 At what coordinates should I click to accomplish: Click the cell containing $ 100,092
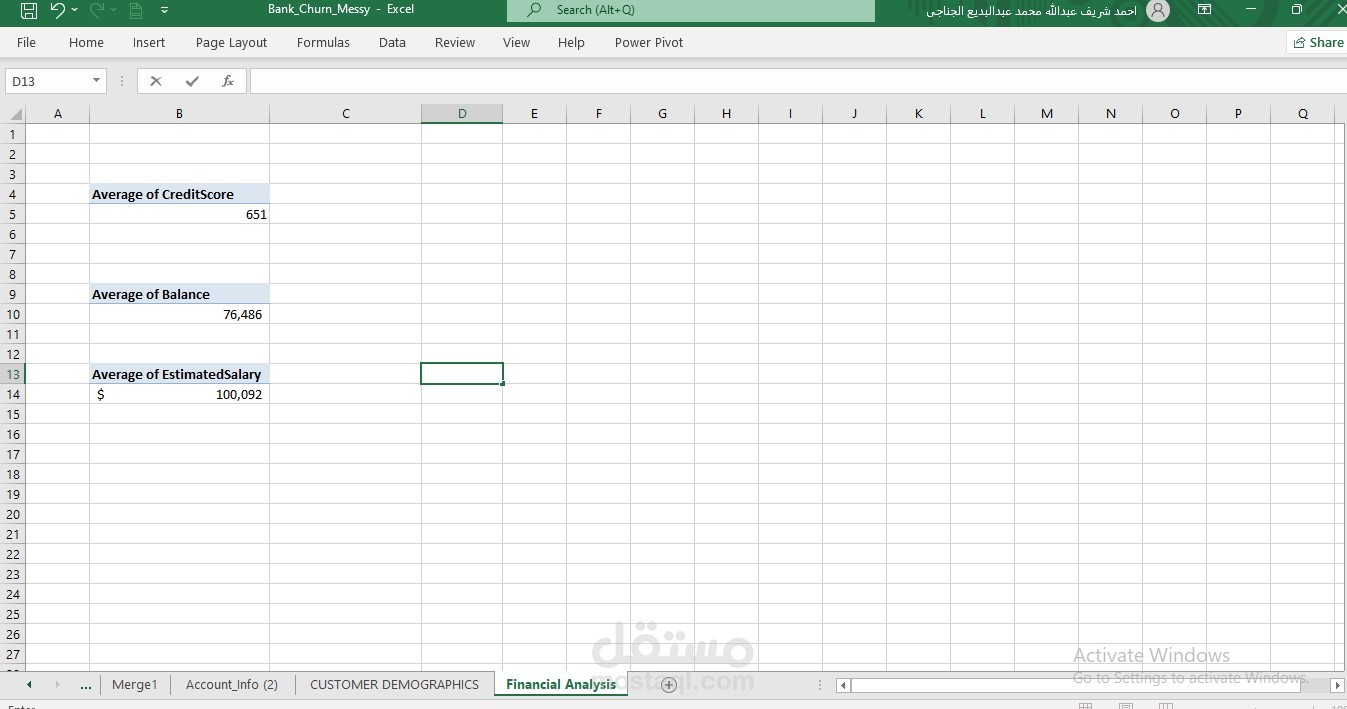(179, 394)
